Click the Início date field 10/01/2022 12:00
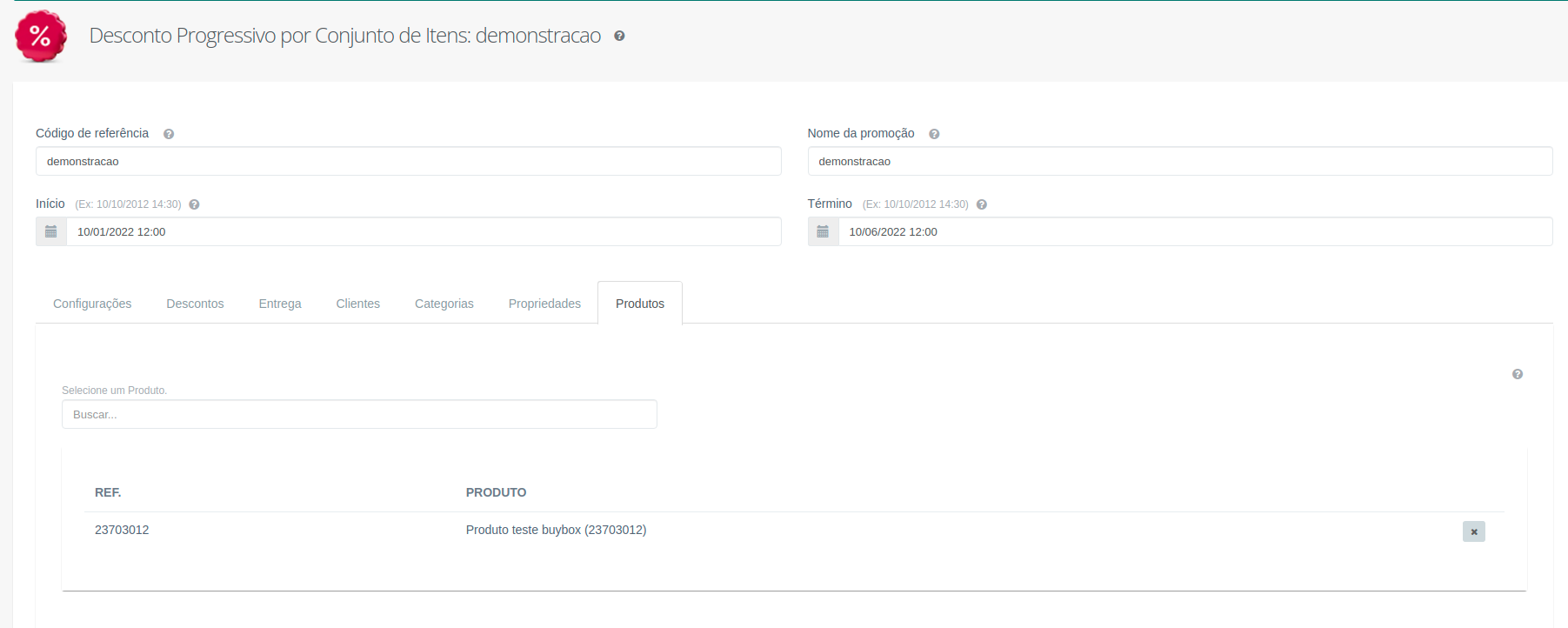The image size is (1568, 628). click(x=424, y=231)
